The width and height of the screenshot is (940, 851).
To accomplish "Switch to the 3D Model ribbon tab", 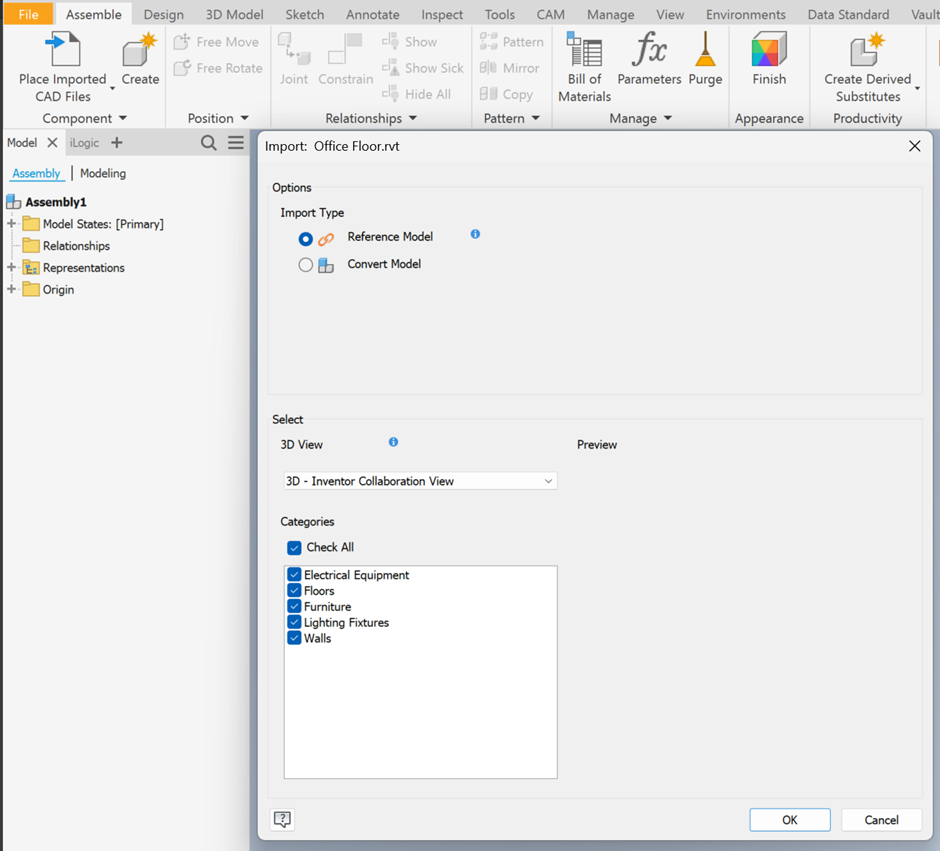I will click(x=235, y=15).
